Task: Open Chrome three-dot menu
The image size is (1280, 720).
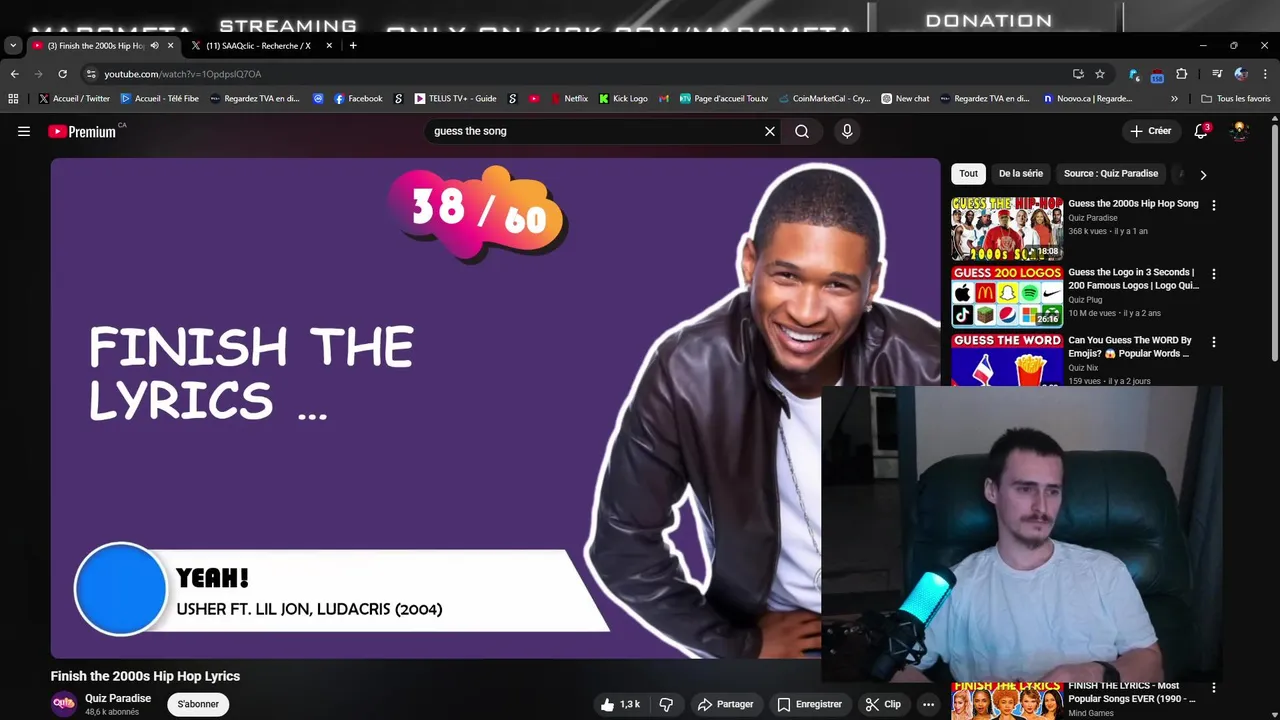Action: pyautogui.click(x=1265, y=73)
